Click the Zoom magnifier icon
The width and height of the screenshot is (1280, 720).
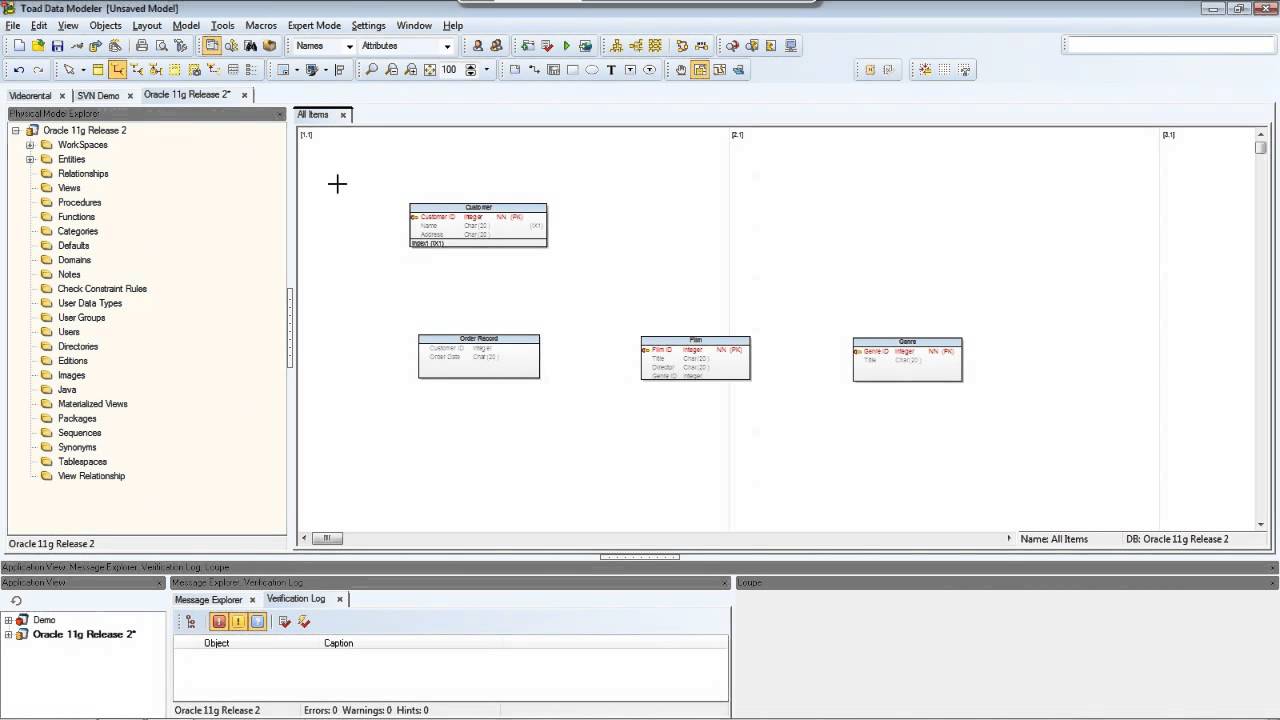[372, 70]
